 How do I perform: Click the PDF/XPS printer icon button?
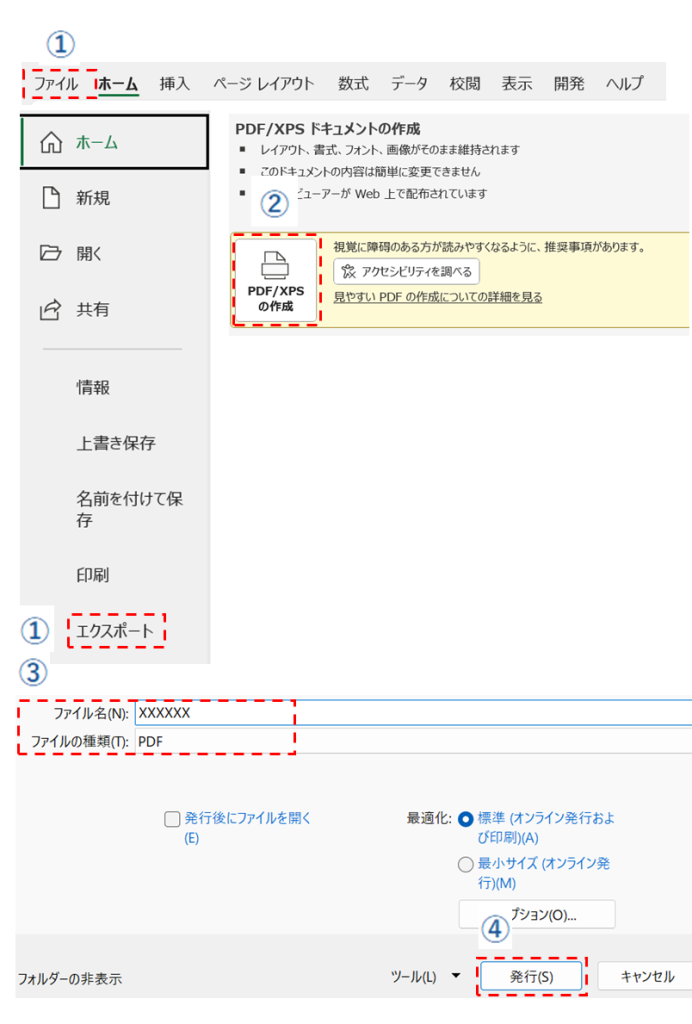[x=275, y=280]
